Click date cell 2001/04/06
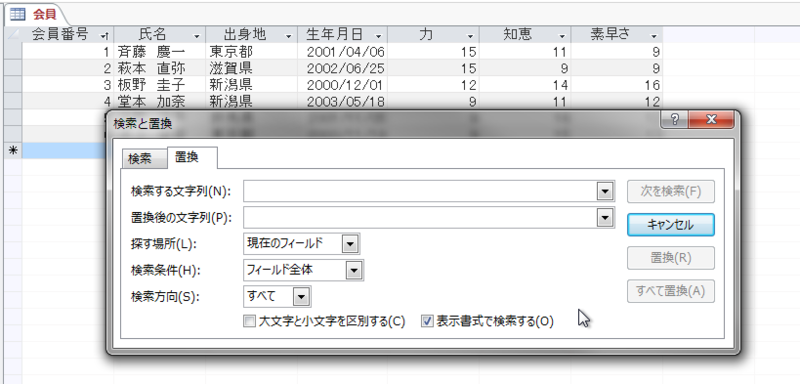The height and width of the screenshot is (384, 800). coord(342,52)
